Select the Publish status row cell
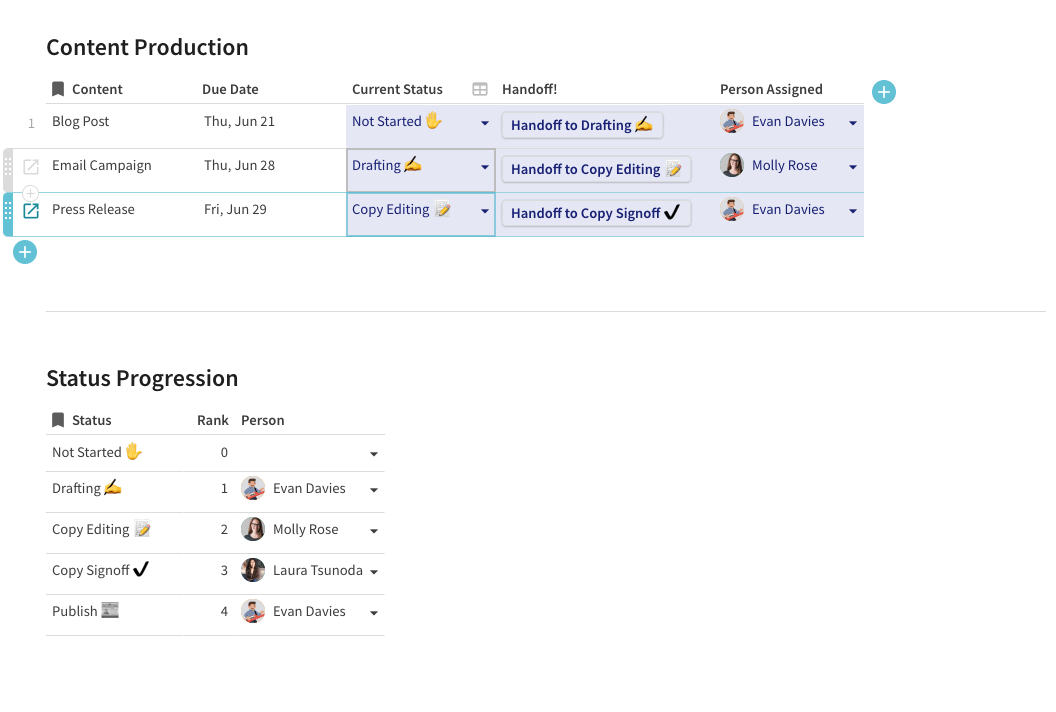Viewport: 1056px width, 712px height. click(75, 611)
